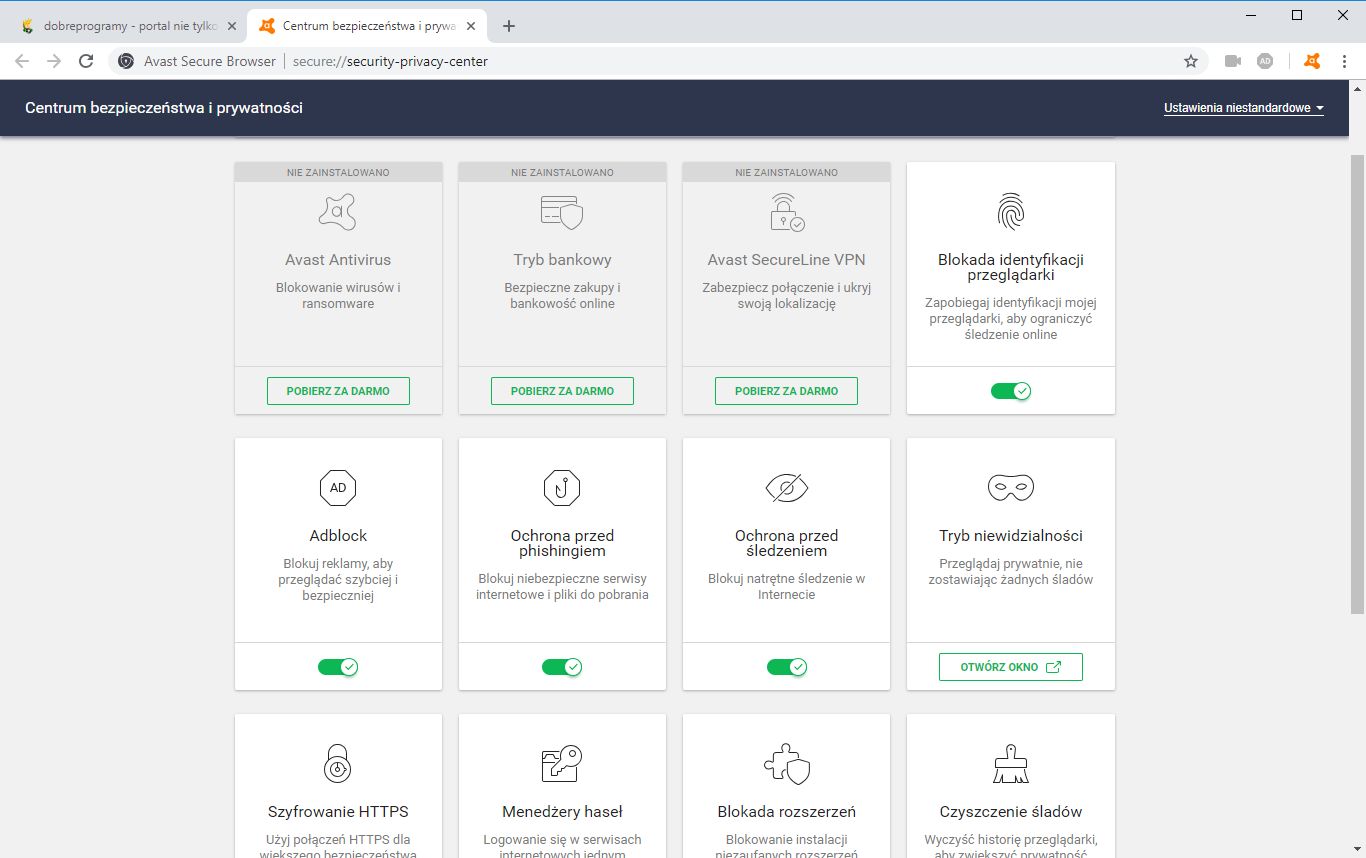Click the Avast Antivirus card icon
The height and width of the screenshot is (858, 1366).
pyautogui.click(x=338, y=212)
